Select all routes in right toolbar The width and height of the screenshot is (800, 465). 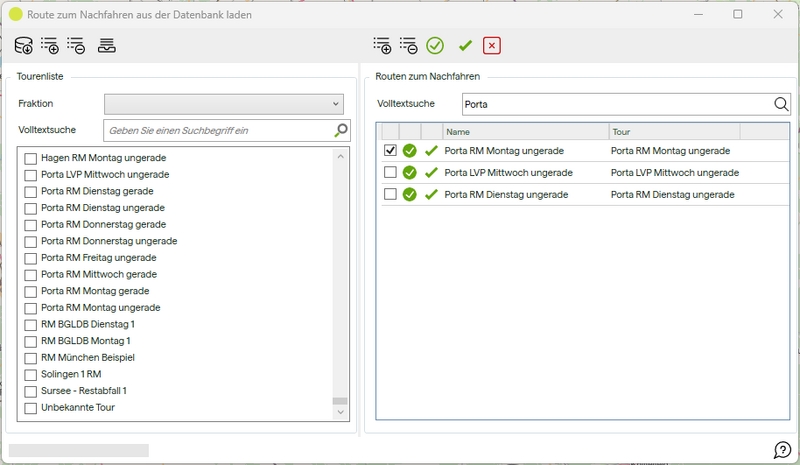[382, 45]
